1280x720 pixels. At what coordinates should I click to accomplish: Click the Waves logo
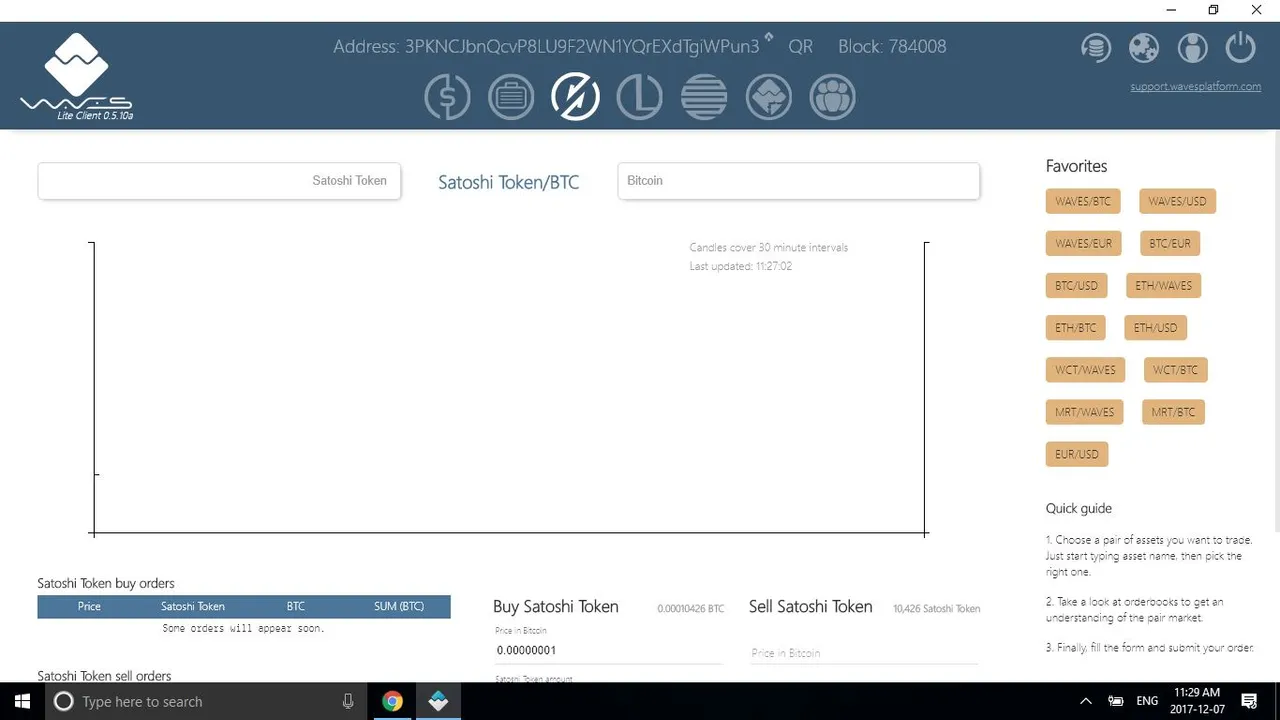[x=75, y=76]
